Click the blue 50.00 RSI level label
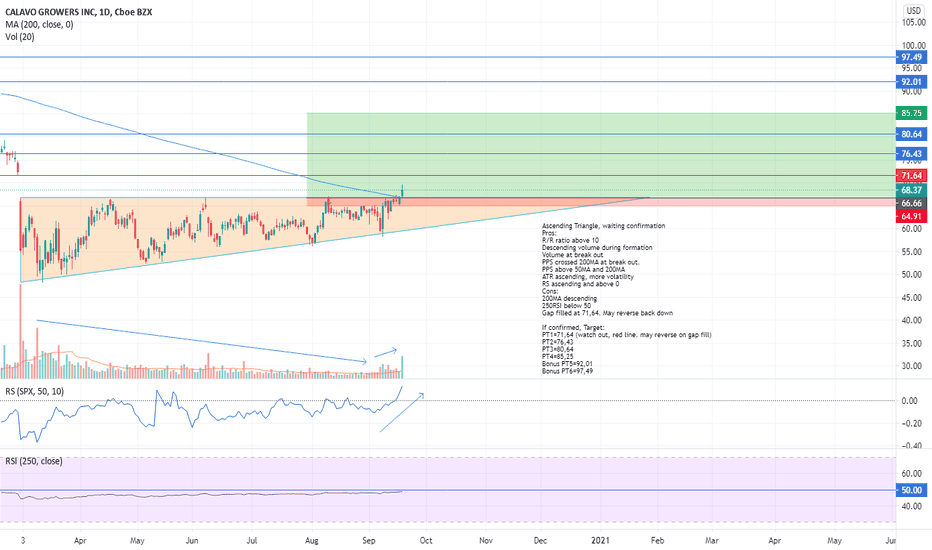 tap(911, 490)
